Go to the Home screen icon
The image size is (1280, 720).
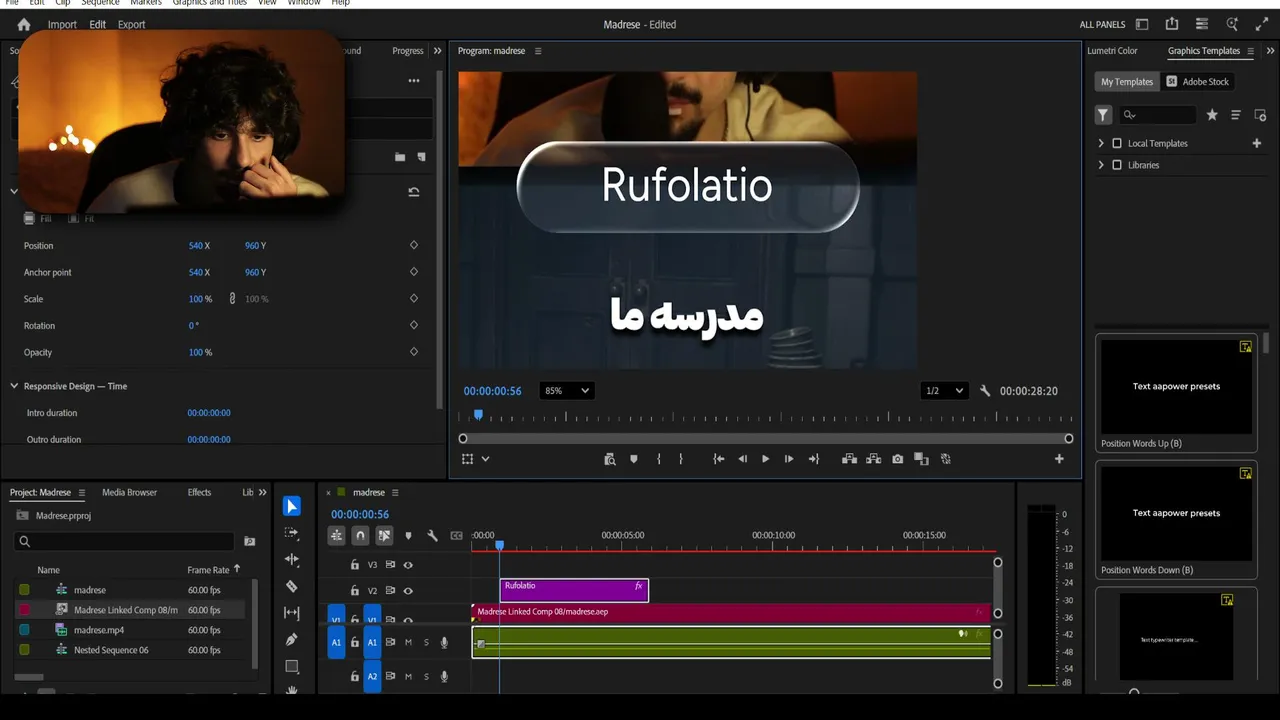[24, 24]
